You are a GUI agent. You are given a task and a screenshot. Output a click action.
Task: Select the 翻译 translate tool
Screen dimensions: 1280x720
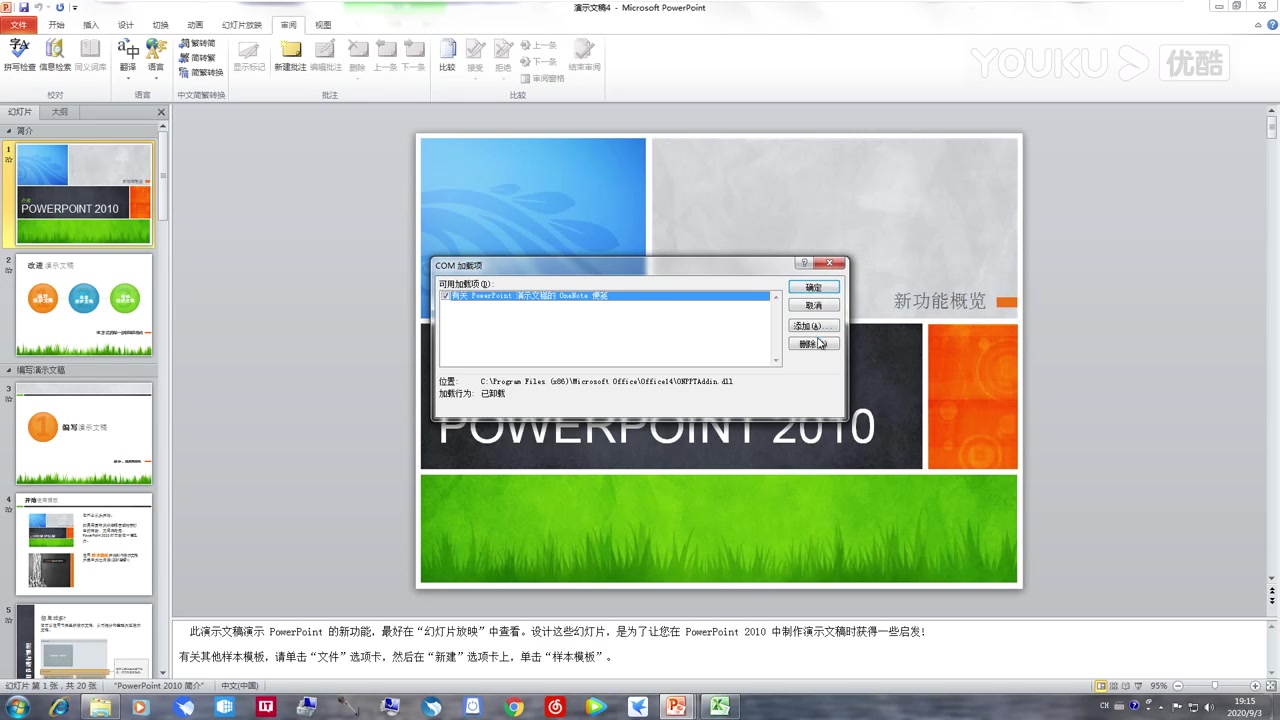[128, 55]
